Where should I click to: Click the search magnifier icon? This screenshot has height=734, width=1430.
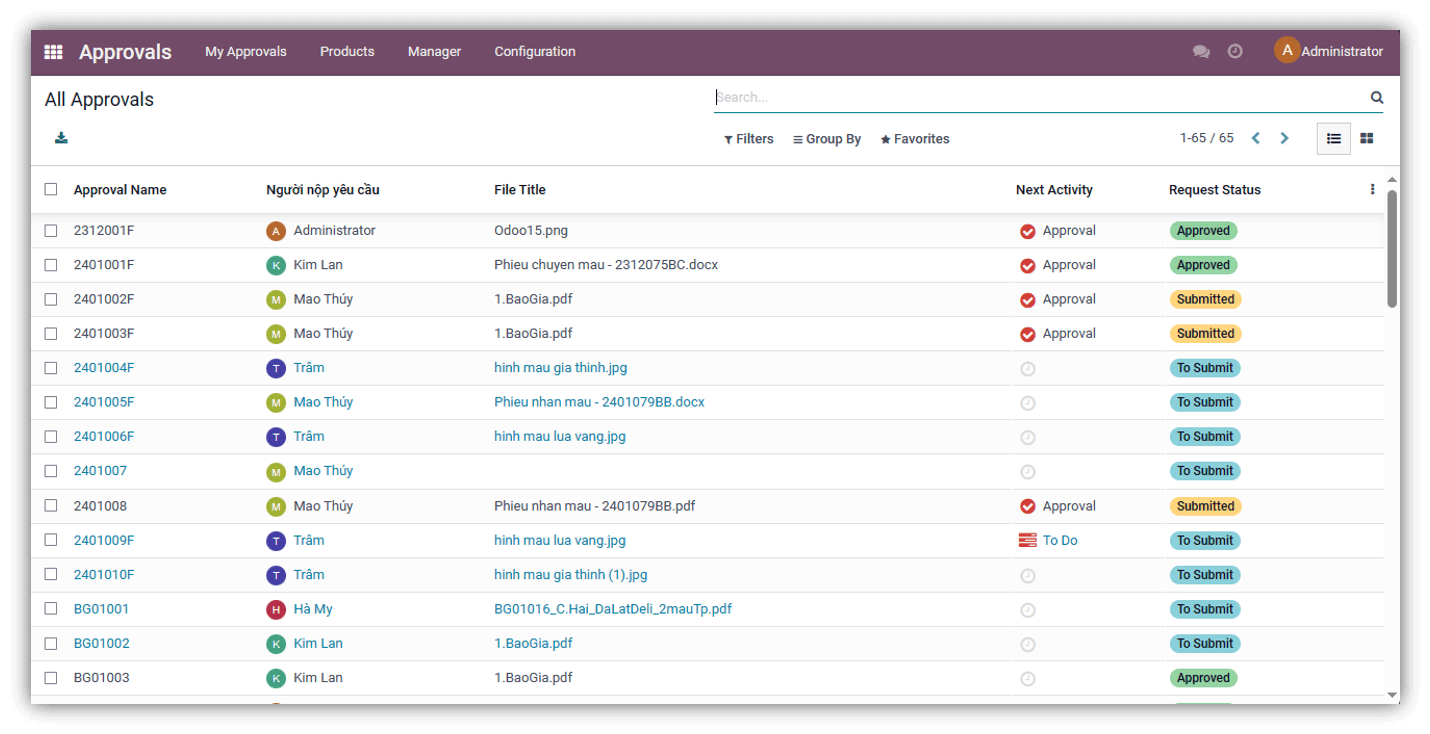(1377, 98)
